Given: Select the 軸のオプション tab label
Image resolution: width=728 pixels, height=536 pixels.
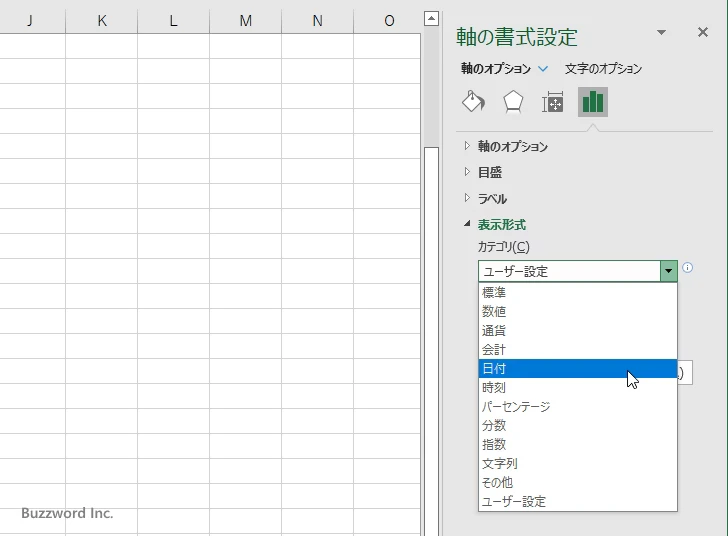Looking at the screenshot, I should coord(495,69).
